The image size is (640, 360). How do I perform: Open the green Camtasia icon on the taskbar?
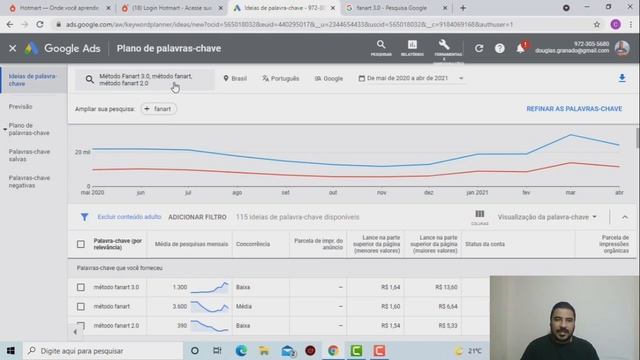tap(356, 351)
